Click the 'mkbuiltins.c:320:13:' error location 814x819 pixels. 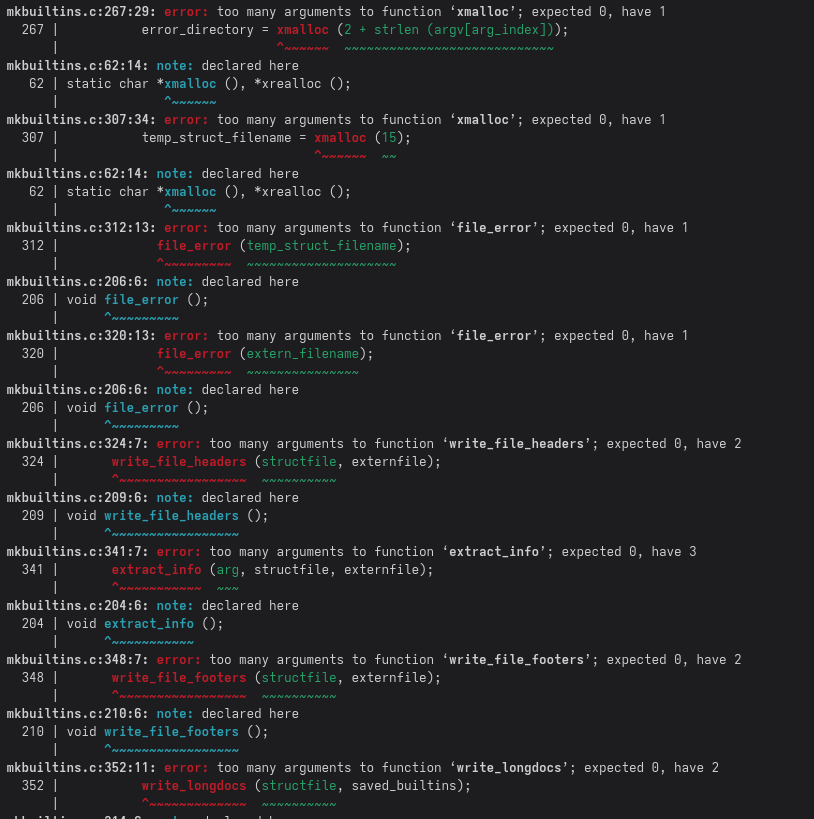[x=81, y=336]
